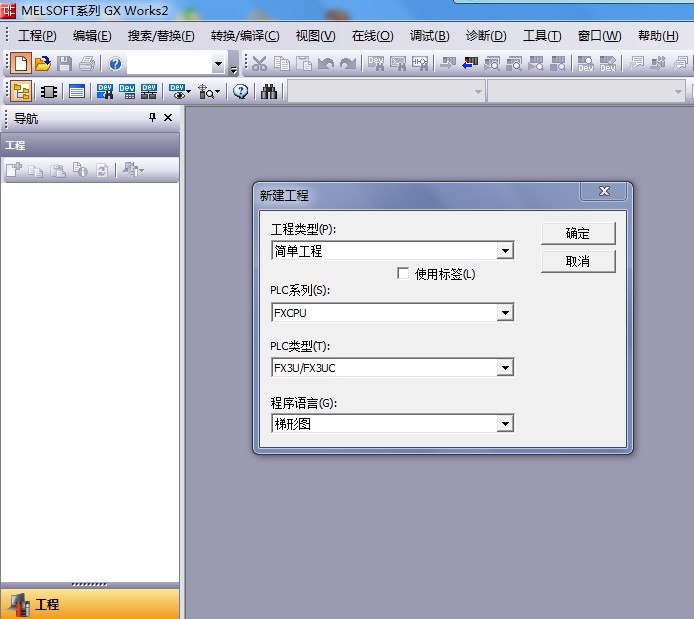Click the Save project floppy icon
Screen dimensions: 694x619
(64, 64)
